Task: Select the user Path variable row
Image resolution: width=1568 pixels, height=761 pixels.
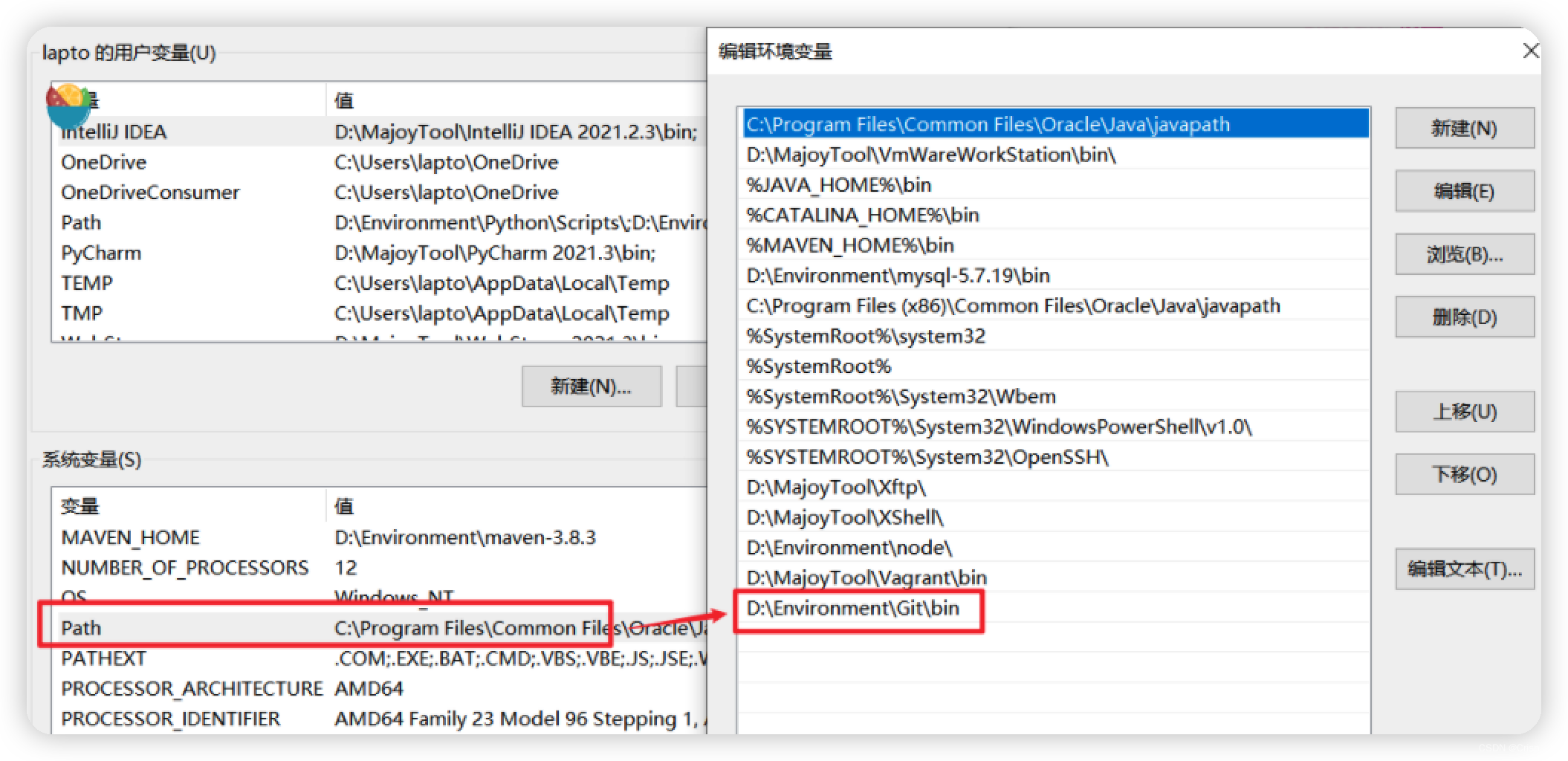Action: tap(379, 223)
